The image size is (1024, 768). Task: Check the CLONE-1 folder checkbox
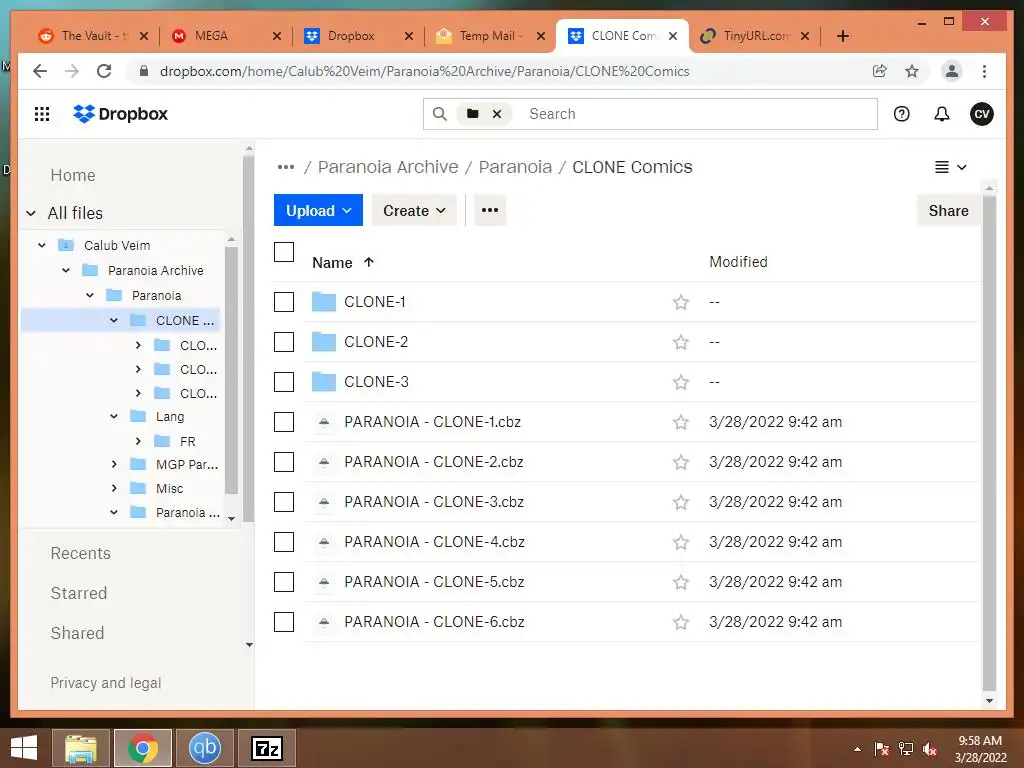[284, 302]
